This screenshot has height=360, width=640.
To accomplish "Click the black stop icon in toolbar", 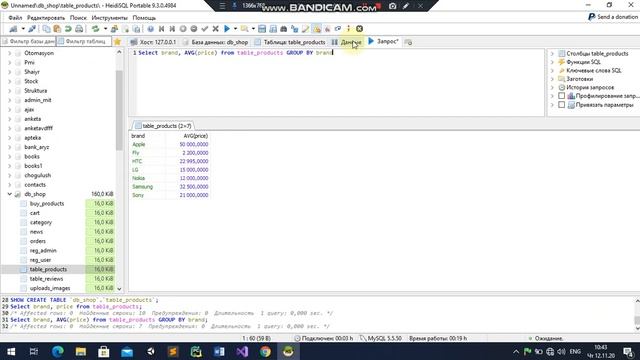I will pyautogui.click(x=359, y=29).
